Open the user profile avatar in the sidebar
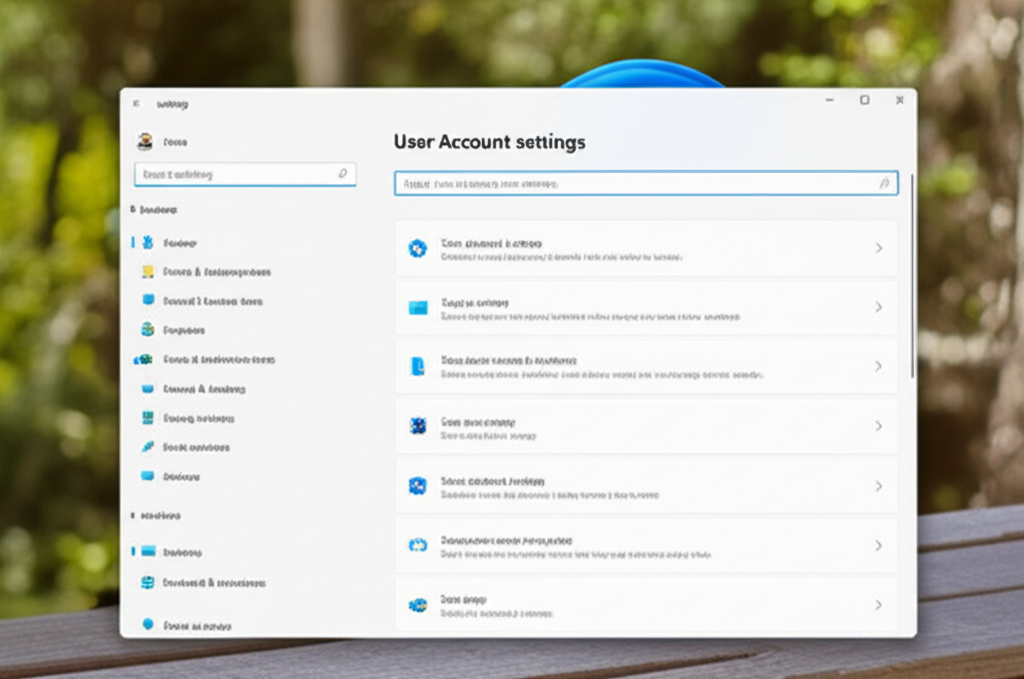This screenshot has height=679, width=1024. point(145,142)
